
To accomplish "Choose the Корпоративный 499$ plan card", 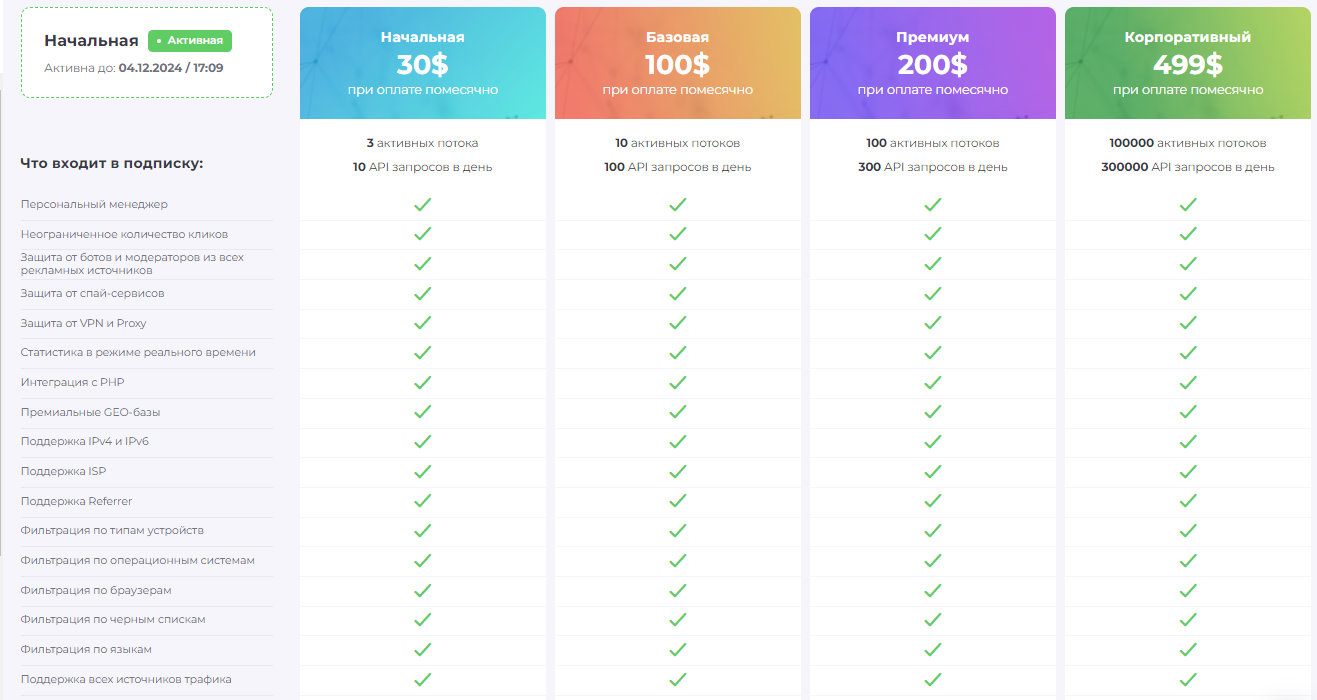I will coord(1188,63).
